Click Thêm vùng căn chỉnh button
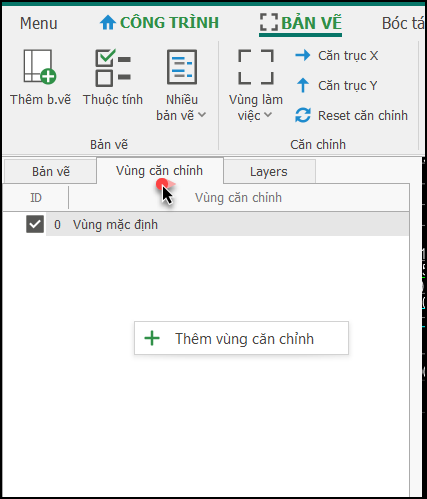Image resolution: width=427 pixels, height=499 pixels. click(241, 338)
